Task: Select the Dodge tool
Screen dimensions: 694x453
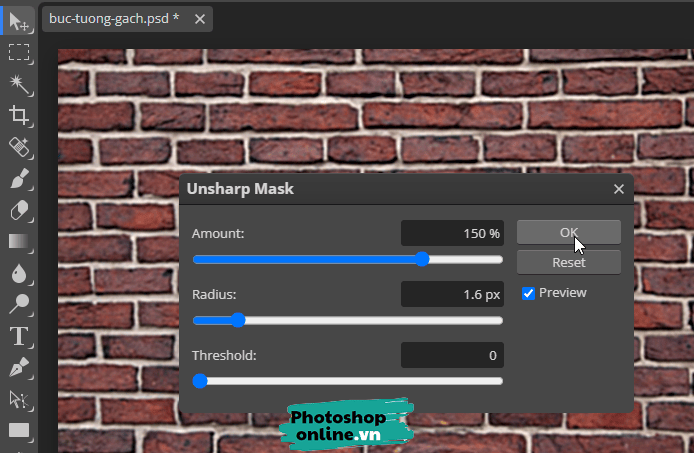Action: (x=19, y=304)
